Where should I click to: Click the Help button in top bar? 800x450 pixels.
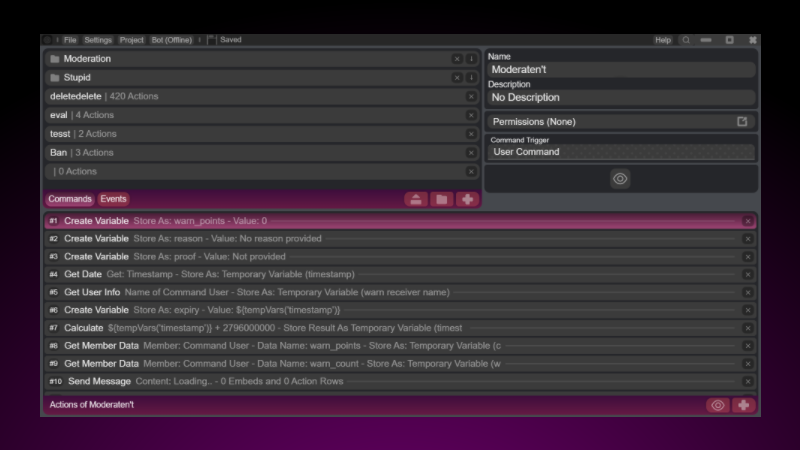(x=663, y=40)
